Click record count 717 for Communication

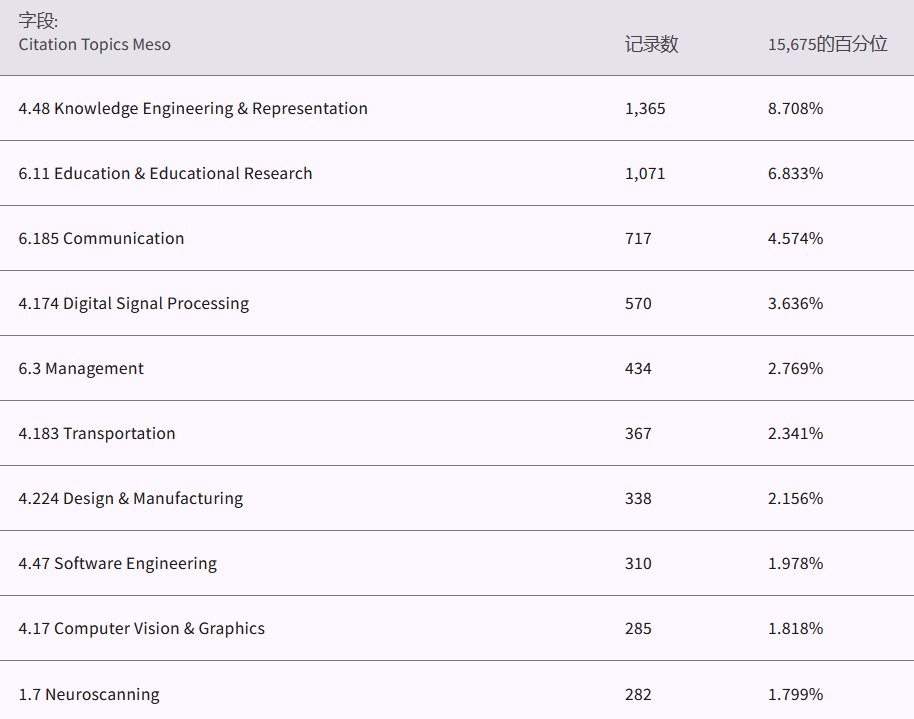tap(638, 238)
